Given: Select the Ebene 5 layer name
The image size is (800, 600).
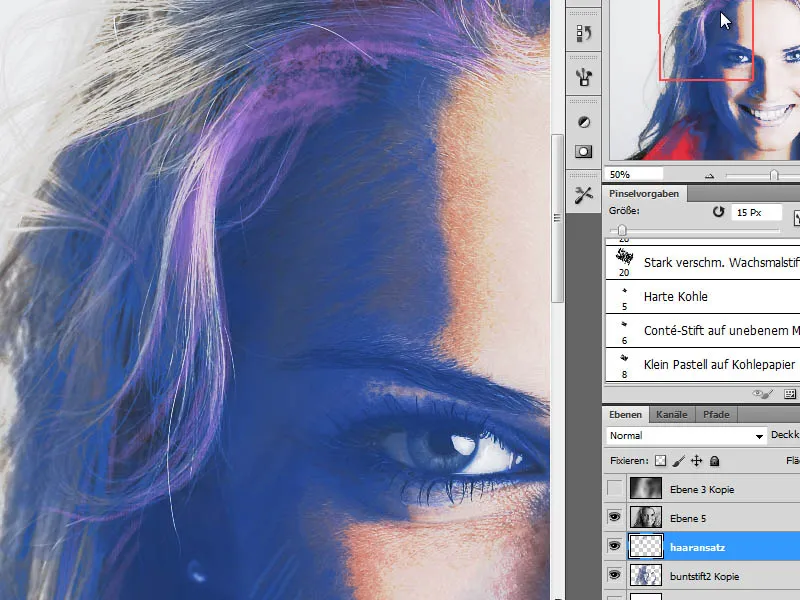Looking at the screenshot, I should [688, 518].
